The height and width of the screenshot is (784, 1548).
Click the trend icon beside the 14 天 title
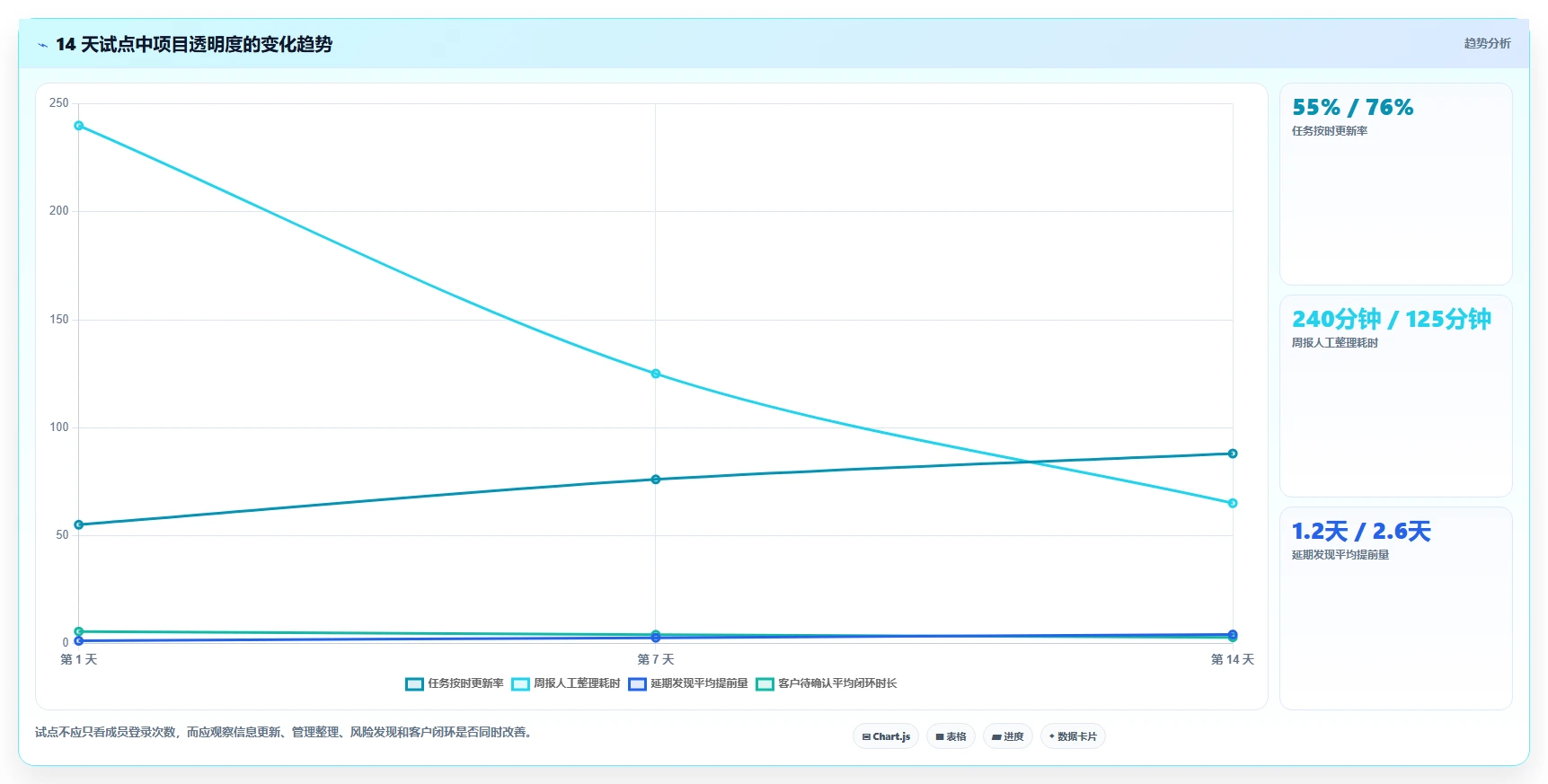point(42,45)
